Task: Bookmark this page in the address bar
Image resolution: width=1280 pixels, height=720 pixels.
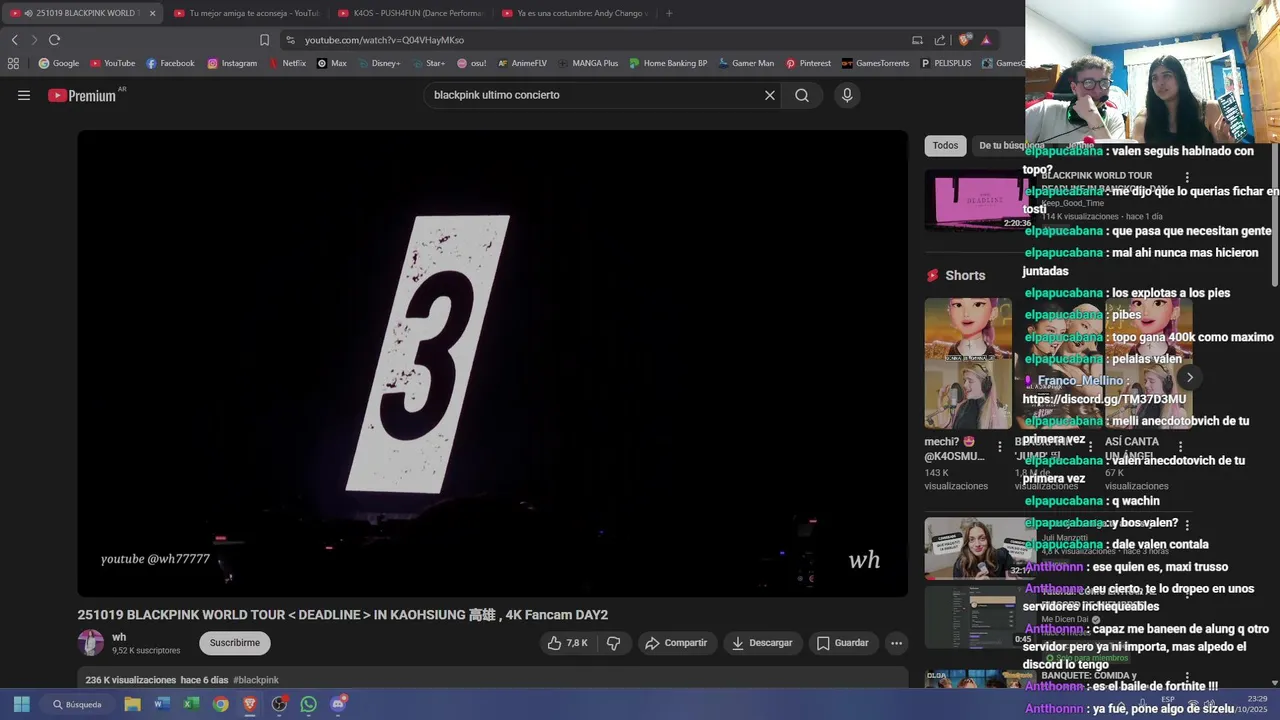Action: tap(264, 40)
